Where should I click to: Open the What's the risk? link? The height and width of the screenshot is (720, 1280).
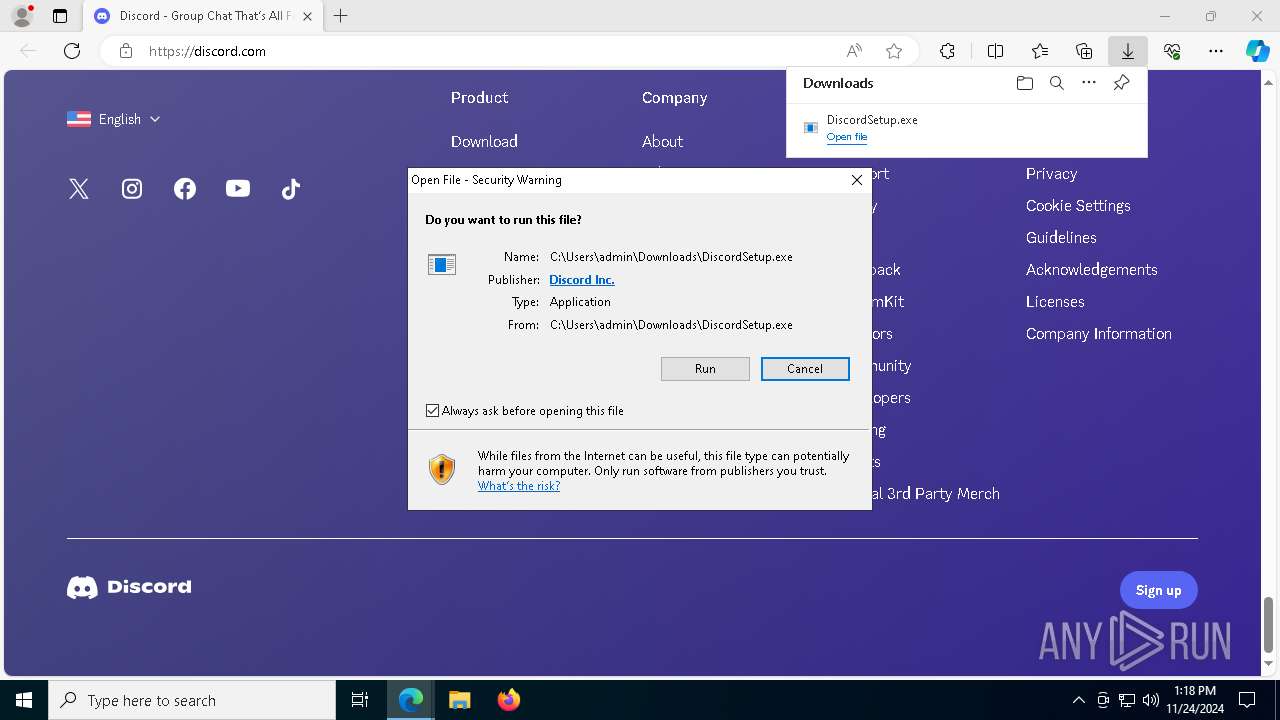[519, 486]
